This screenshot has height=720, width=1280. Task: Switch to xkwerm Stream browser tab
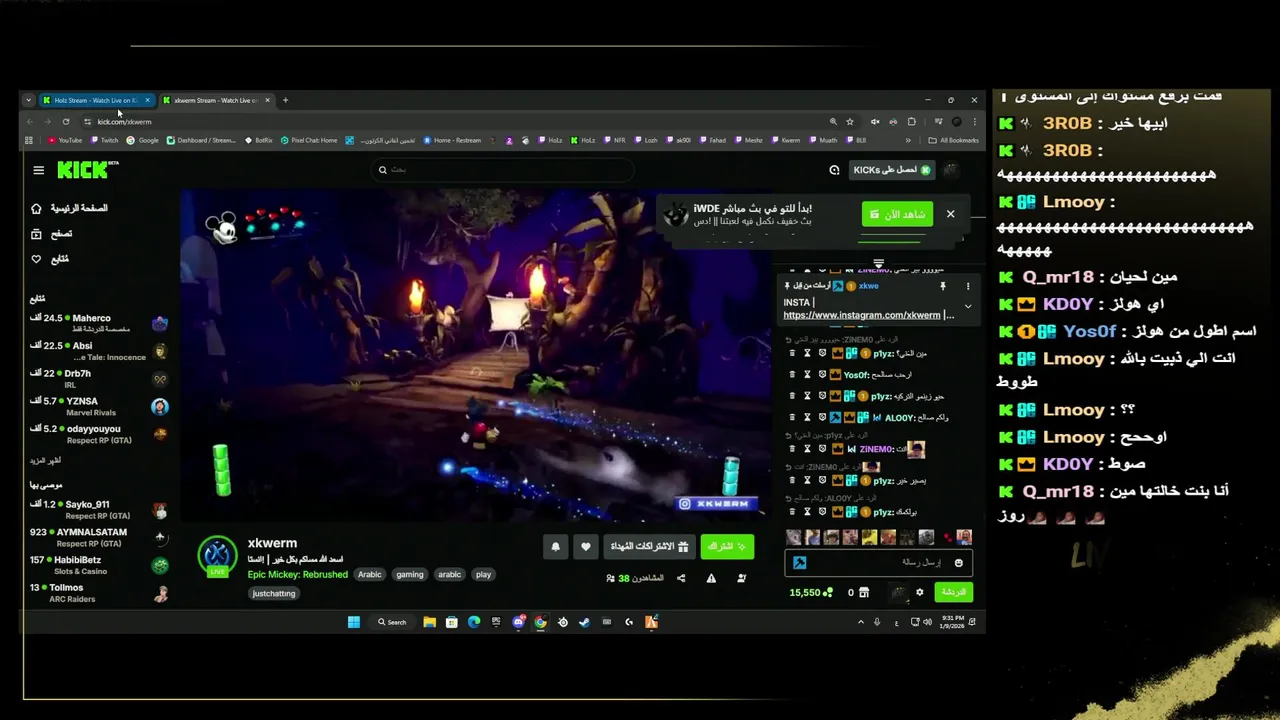pos(214,100)
